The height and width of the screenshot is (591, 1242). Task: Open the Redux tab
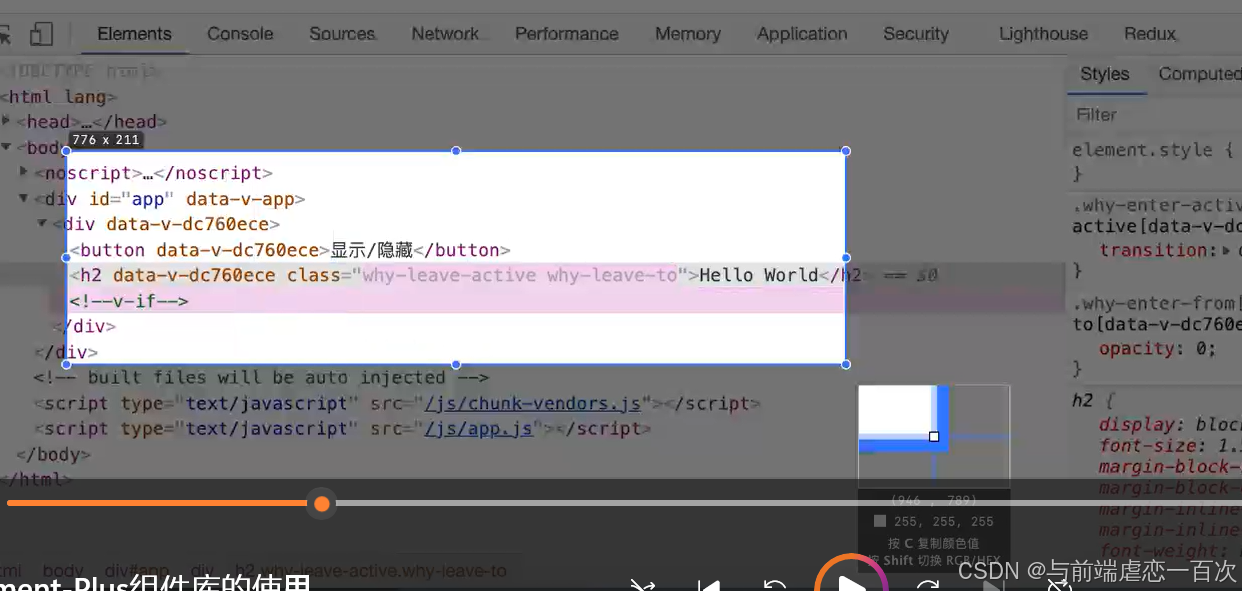click(1150, 34)
